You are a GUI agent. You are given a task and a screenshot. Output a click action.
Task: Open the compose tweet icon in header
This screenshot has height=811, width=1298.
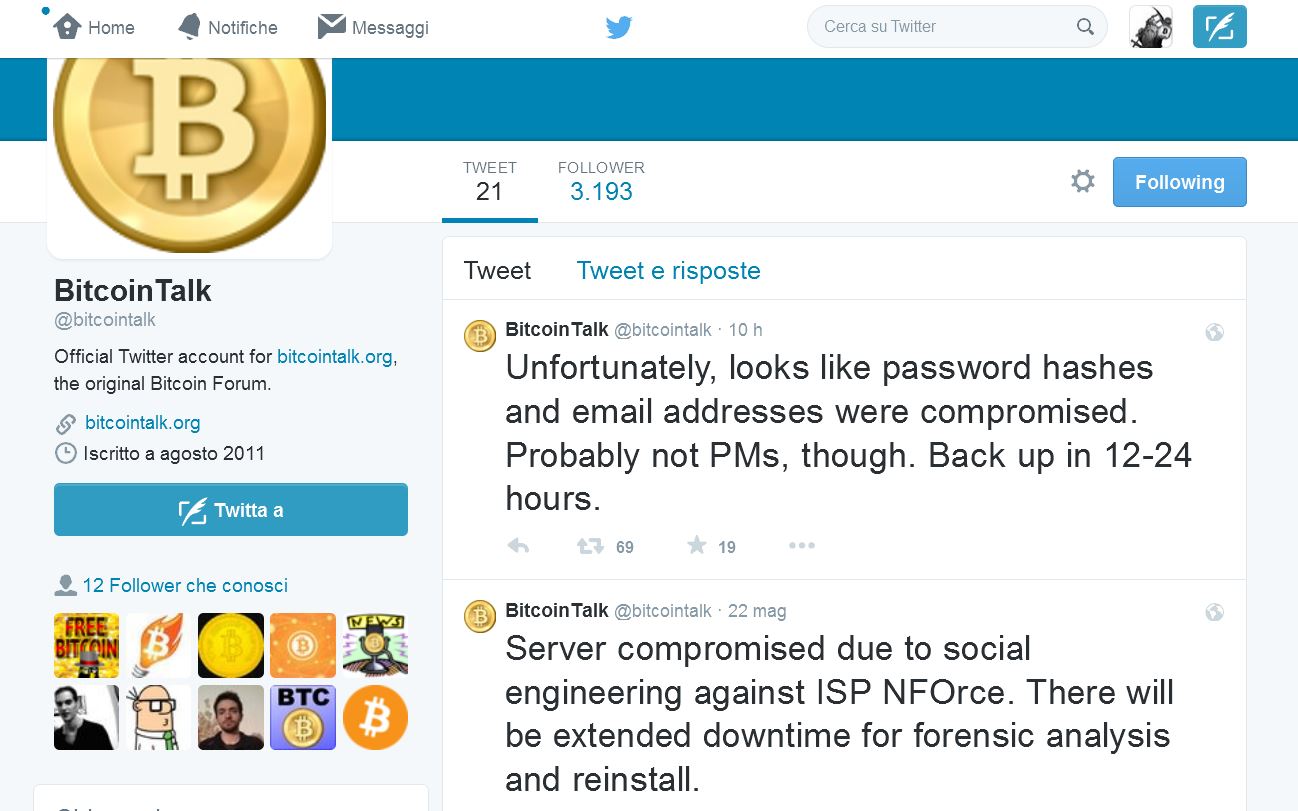[x=1219, y=27]
